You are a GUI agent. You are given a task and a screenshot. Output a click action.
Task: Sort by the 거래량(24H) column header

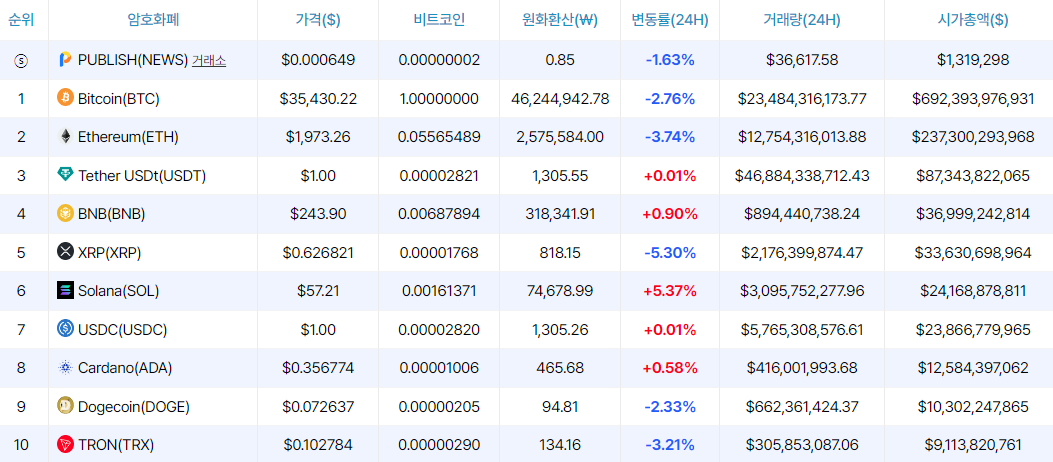[802, 19]
